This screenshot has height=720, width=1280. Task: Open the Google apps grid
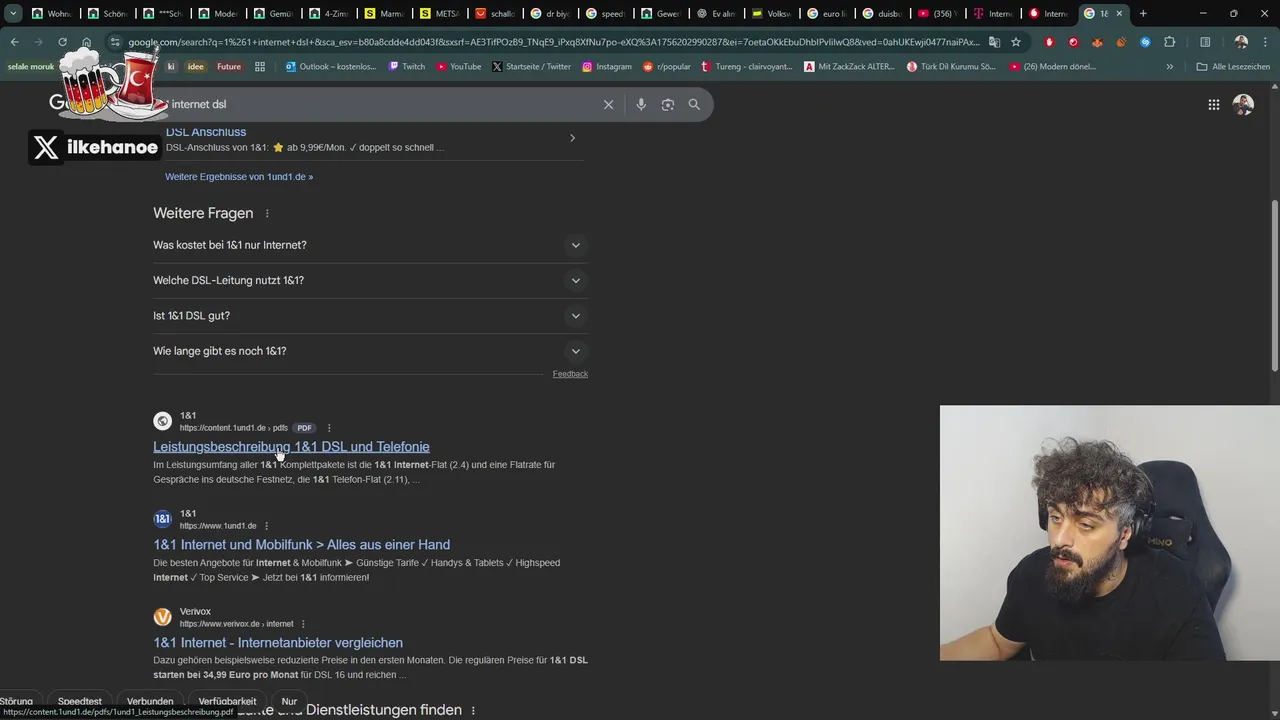pos(1213,104)
